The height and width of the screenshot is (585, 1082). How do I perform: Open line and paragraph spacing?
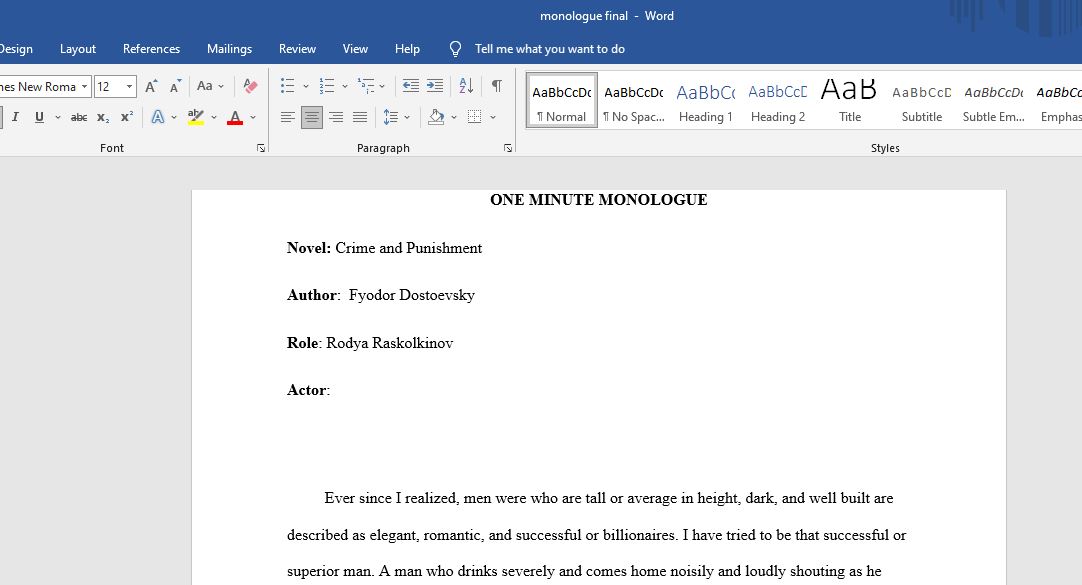pos(391,117)
